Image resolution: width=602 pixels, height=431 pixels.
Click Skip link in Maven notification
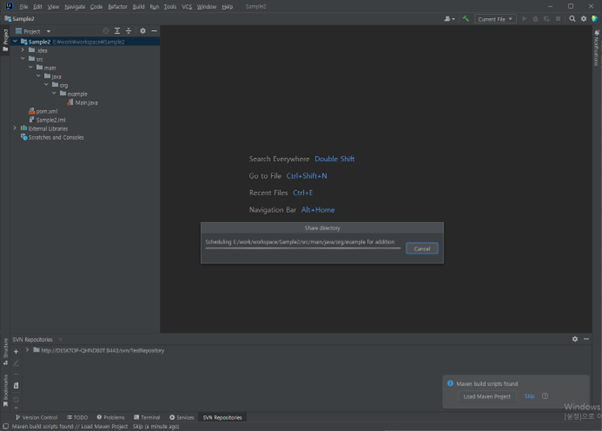[x=529, y=396]
